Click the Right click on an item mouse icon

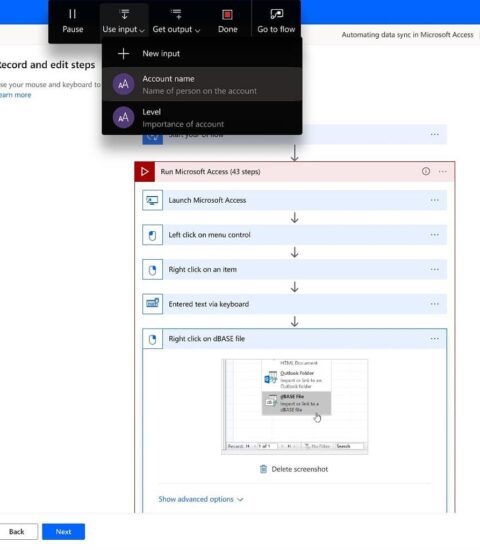point(153,270)
